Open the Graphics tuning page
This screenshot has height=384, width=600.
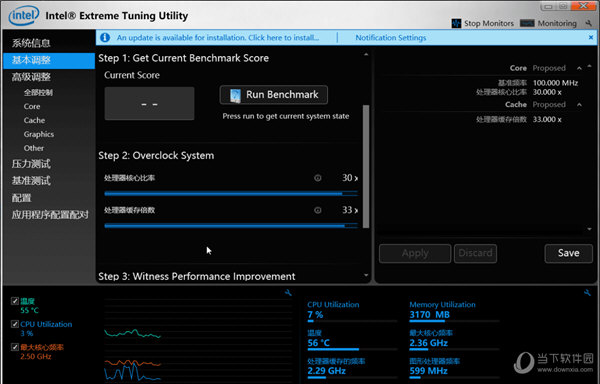(x=39, y=134)
